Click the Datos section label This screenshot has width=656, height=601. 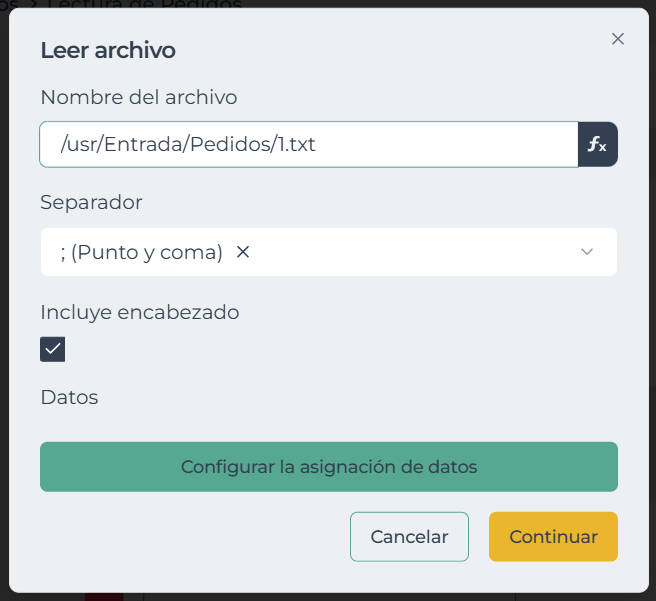pos(69,397)
